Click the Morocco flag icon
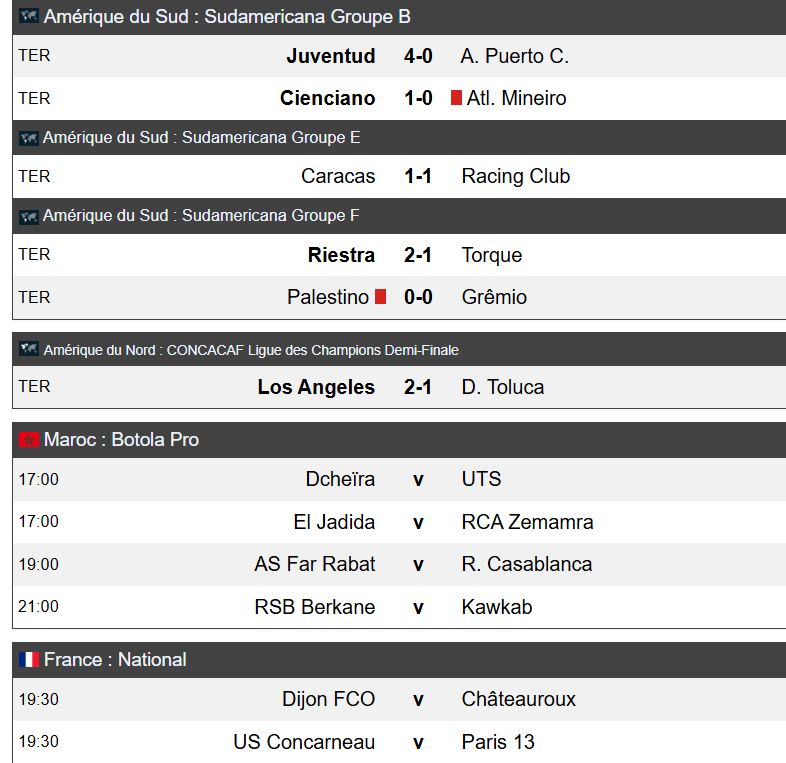Viewport: 786px width, 763px height. (x=29, y=440)
